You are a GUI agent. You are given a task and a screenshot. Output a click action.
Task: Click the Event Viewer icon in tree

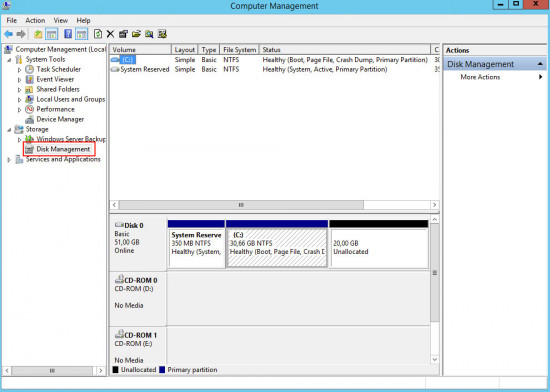29,80
